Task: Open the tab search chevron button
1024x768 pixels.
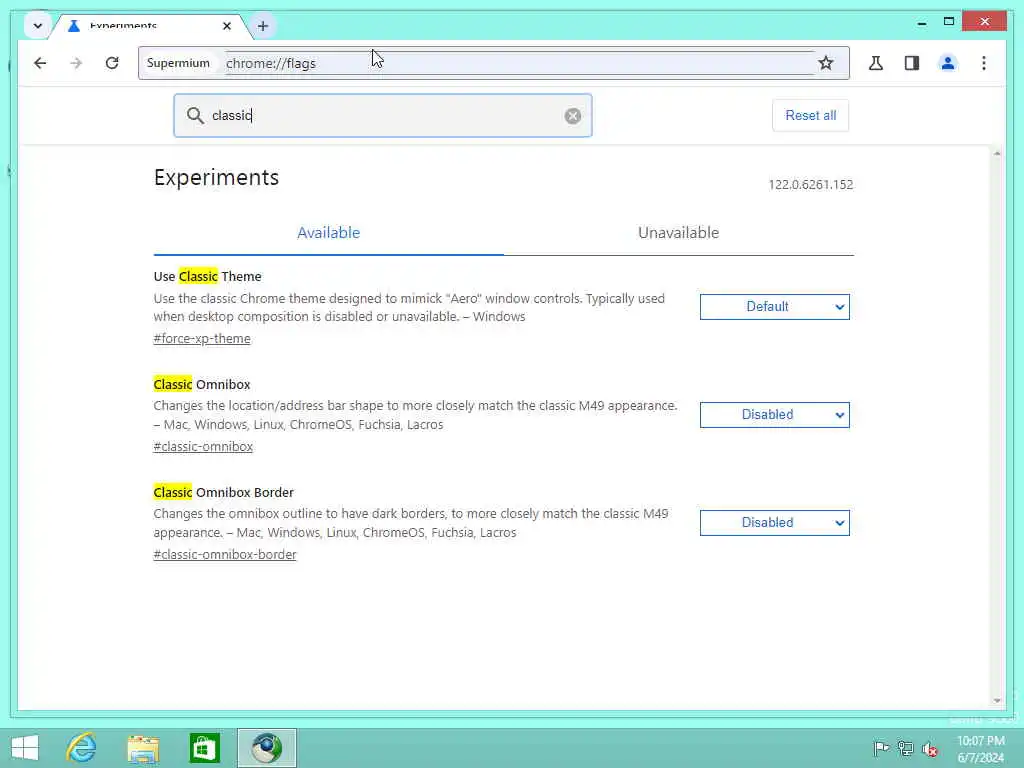Action: click(x=37, y=26)
